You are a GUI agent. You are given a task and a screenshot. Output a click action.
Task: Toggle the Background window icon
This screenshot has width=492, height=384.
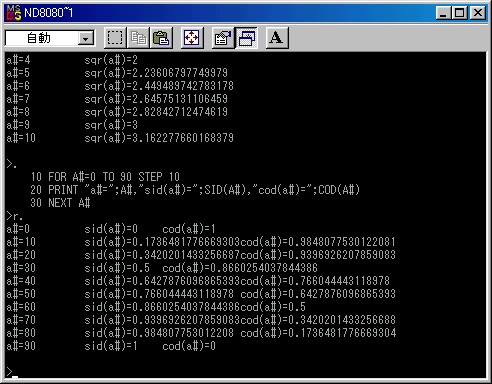click(x=246, y=38)
